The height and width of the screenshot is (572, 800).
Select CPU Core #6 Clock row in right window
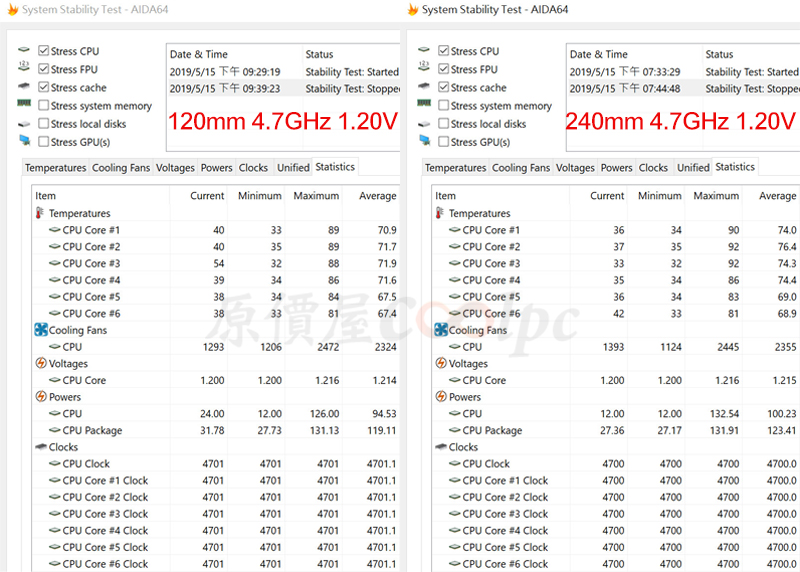615,564
